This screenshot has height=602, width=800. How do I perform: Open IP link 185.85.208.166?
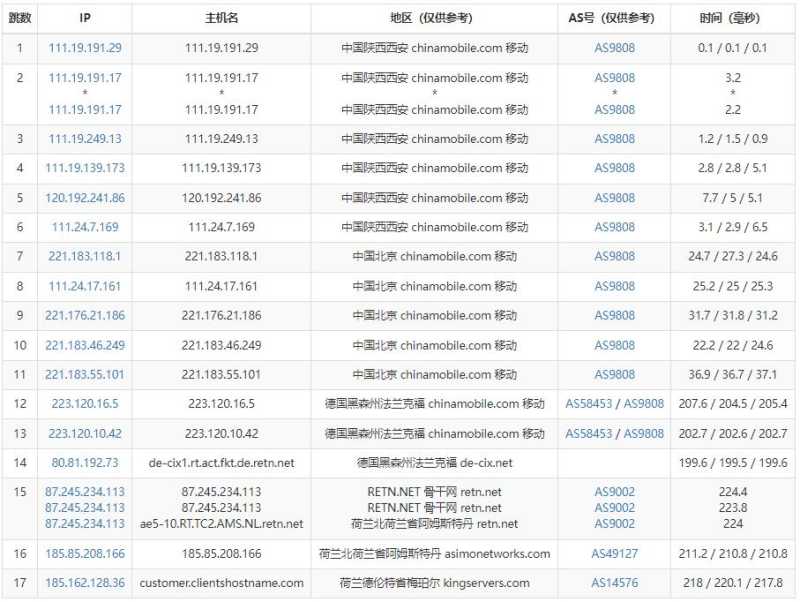85,554
